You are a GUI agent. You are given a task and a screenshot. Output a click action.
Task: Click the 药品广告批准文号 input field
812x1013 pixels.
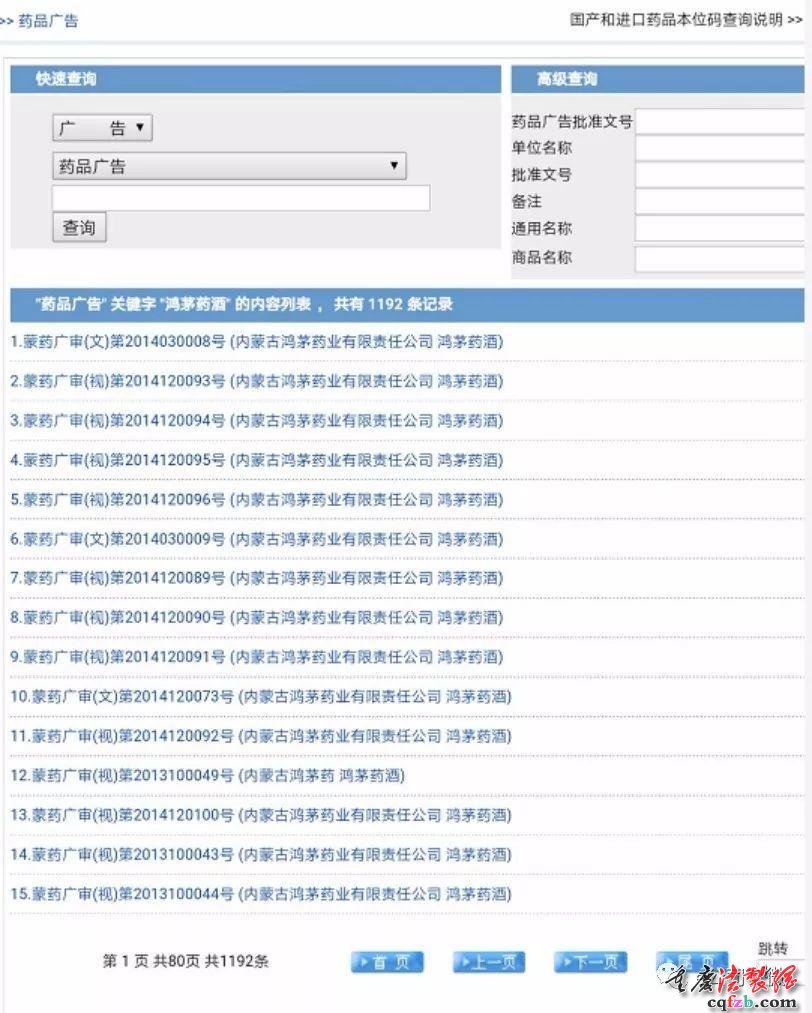pyautogui.click(x=720, y=121)
